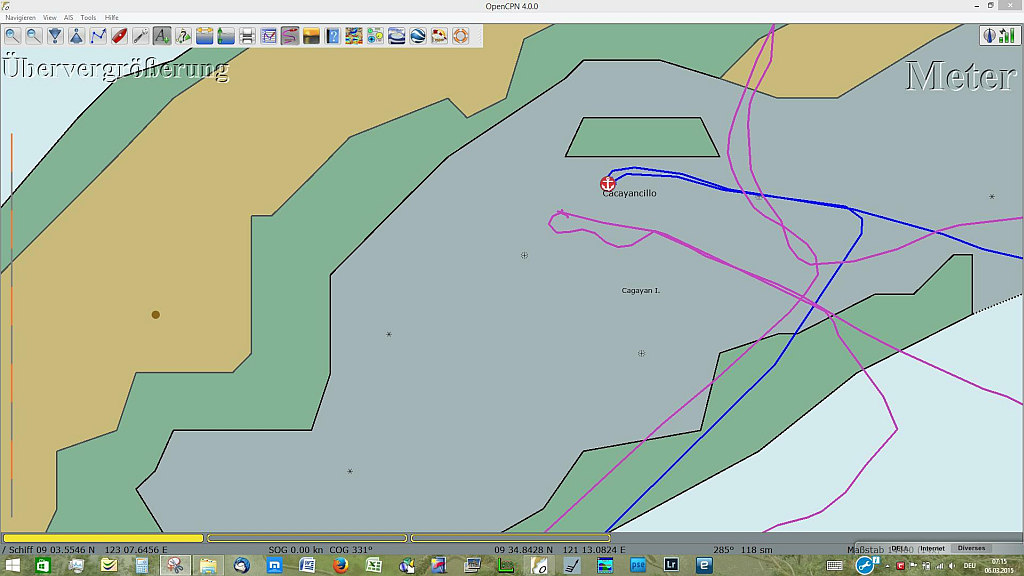
Task: Open settings via the wrench icon
Action: click(x=140, y=36)
